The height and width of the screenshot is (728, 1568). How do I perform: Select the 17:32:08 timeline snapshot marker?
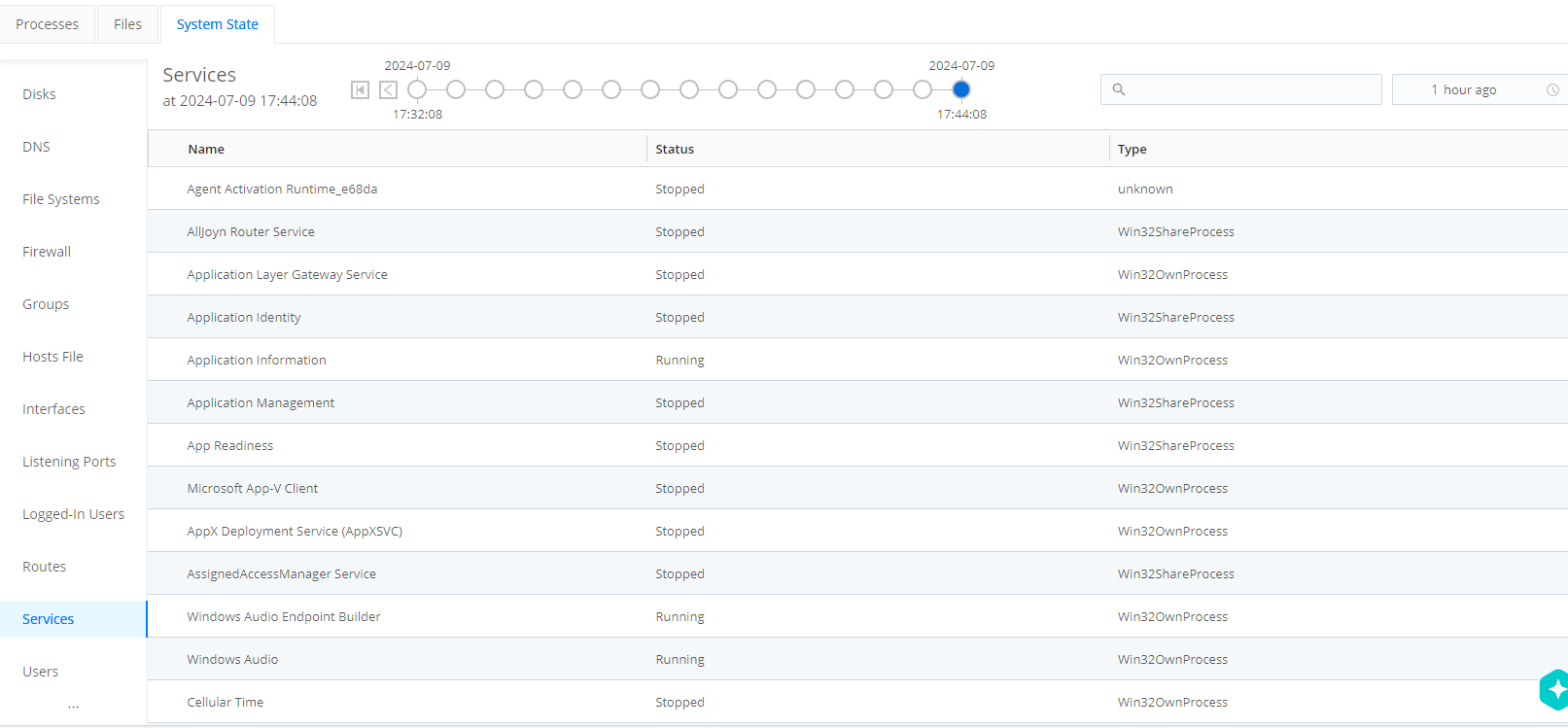417,89
